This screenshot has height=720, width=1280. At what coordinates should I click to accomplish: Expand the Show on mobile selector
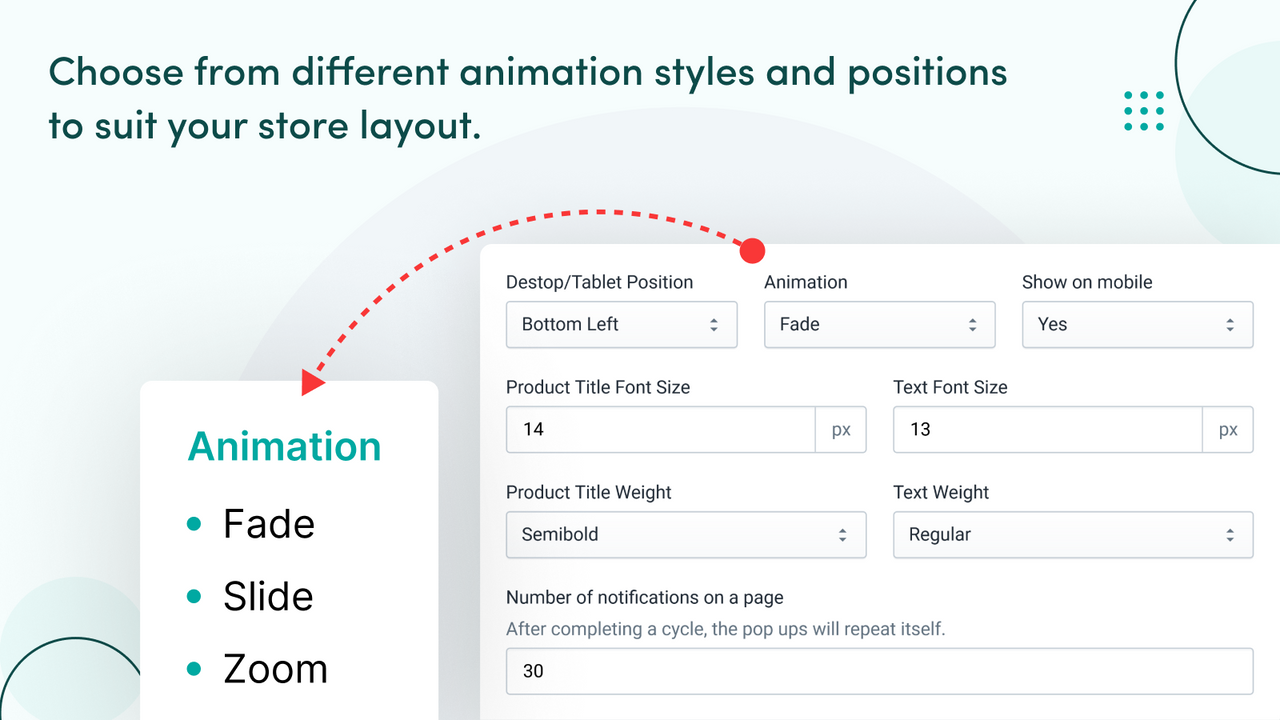coord(1136,324)
